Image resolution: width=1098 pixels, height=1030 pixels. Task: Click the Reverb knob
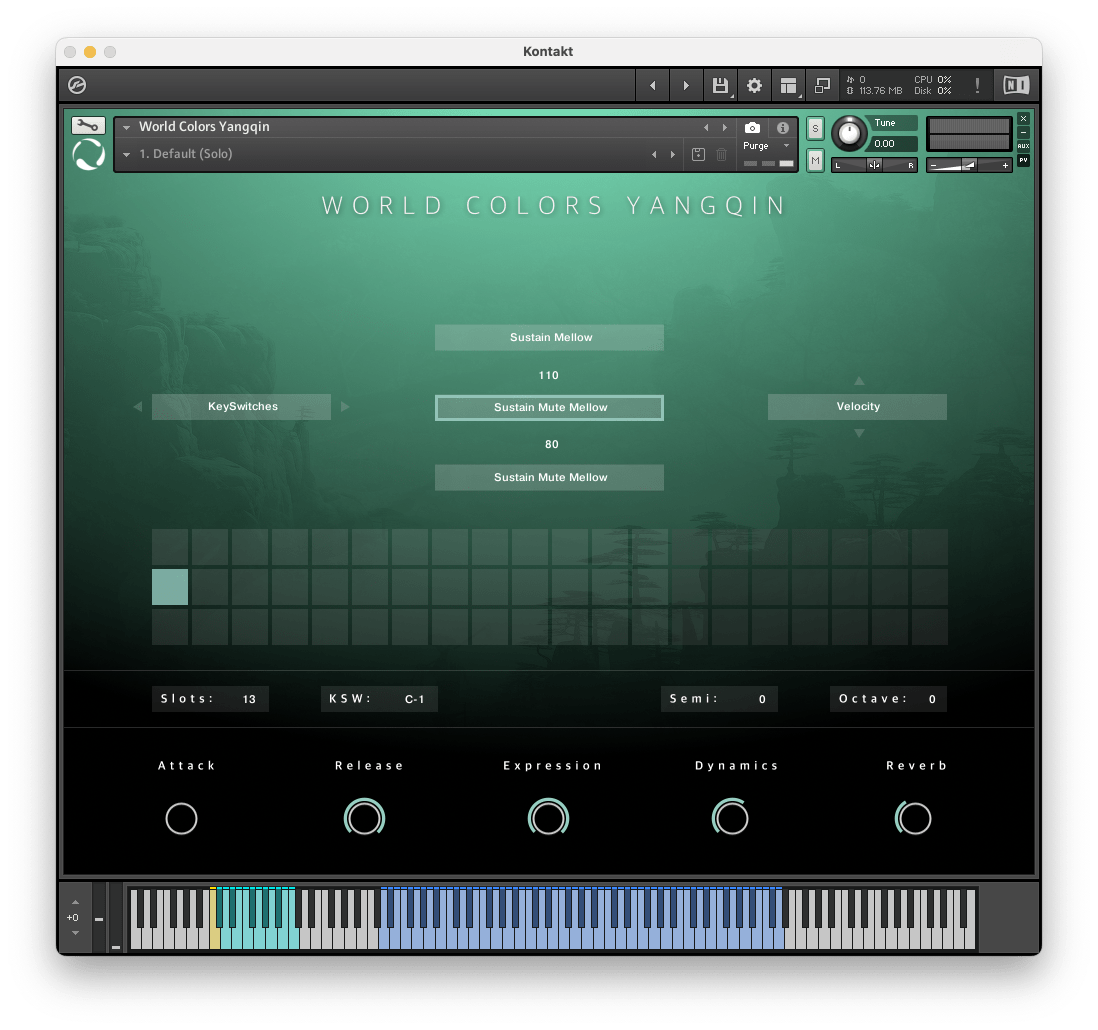coord(914,817)
